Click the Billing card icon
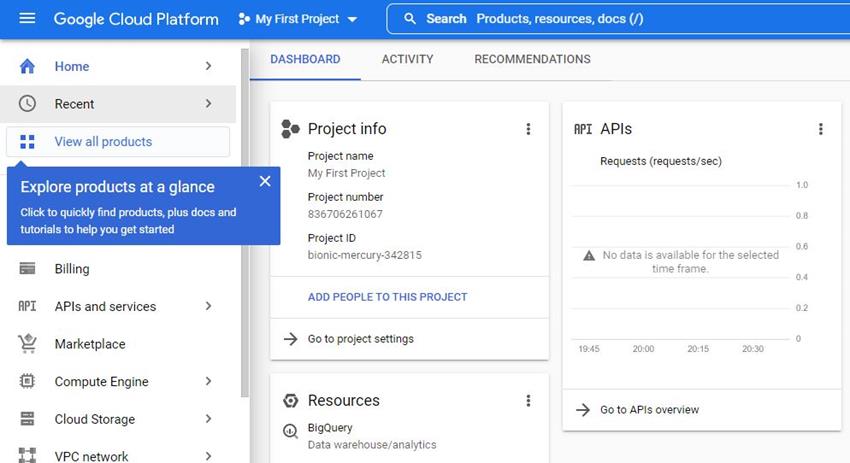 (x=27, y=268)
